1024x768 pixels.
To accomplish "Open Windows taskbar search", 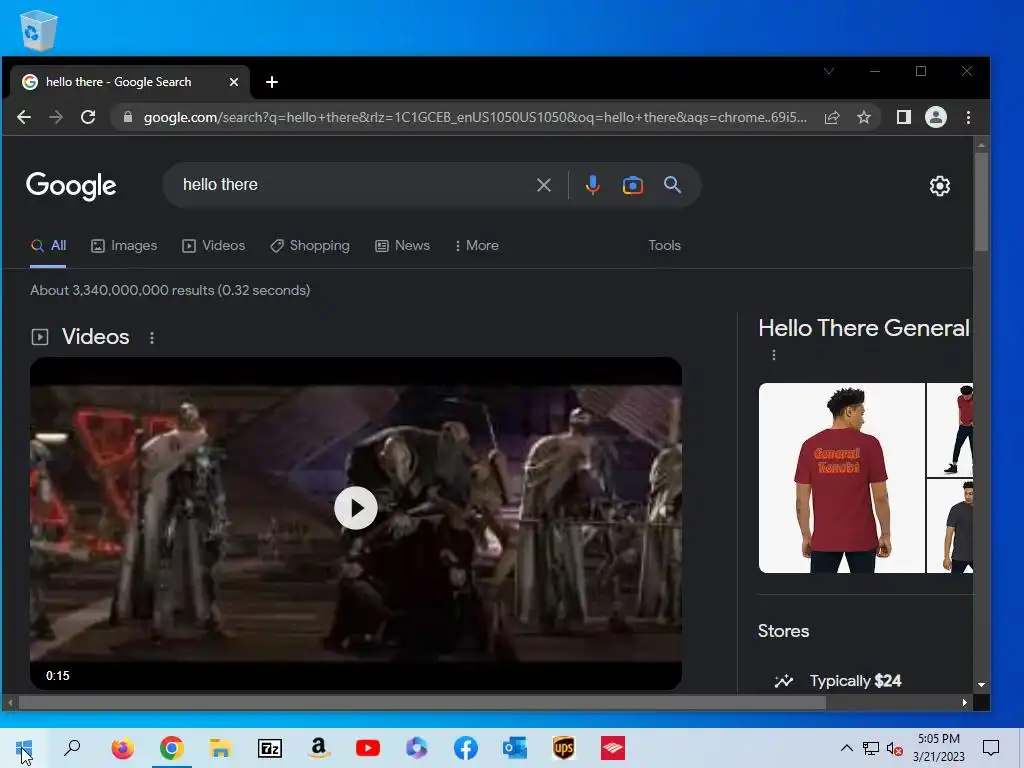I will [72, 748].
